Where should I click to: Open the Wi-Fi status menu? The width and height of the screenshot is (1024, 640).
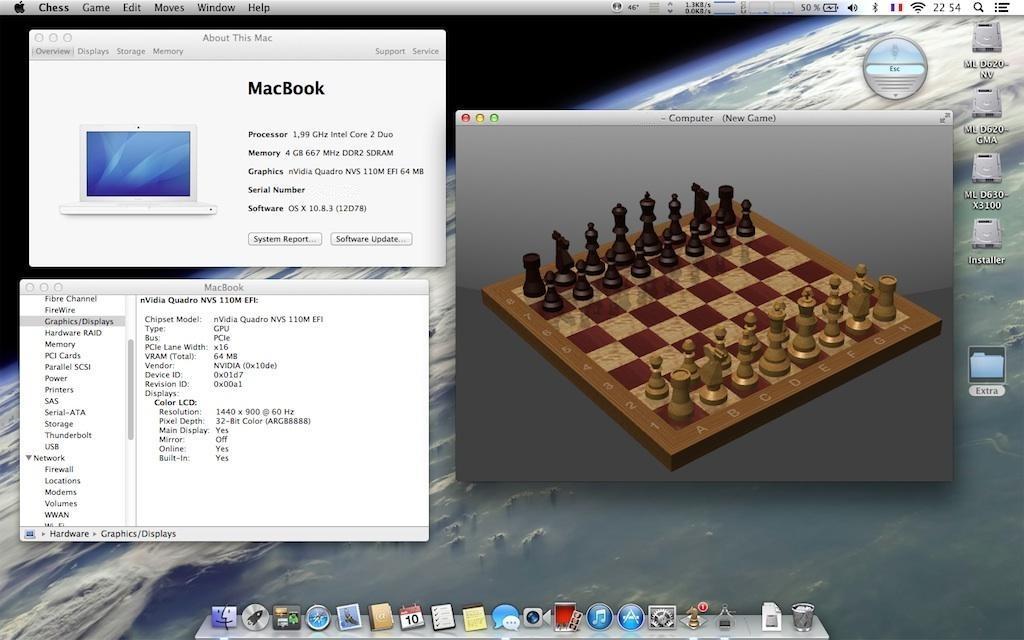918,7
